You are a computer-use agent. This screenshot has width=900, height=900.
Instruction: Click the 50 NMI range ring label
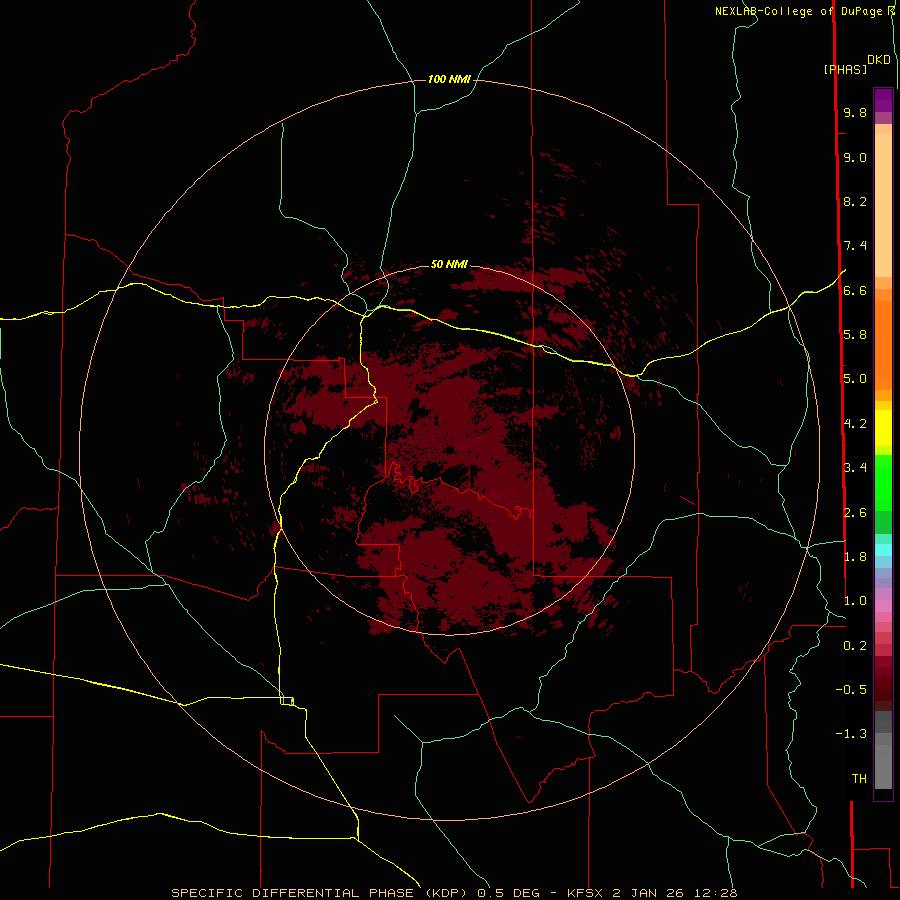tap(449, 264)
